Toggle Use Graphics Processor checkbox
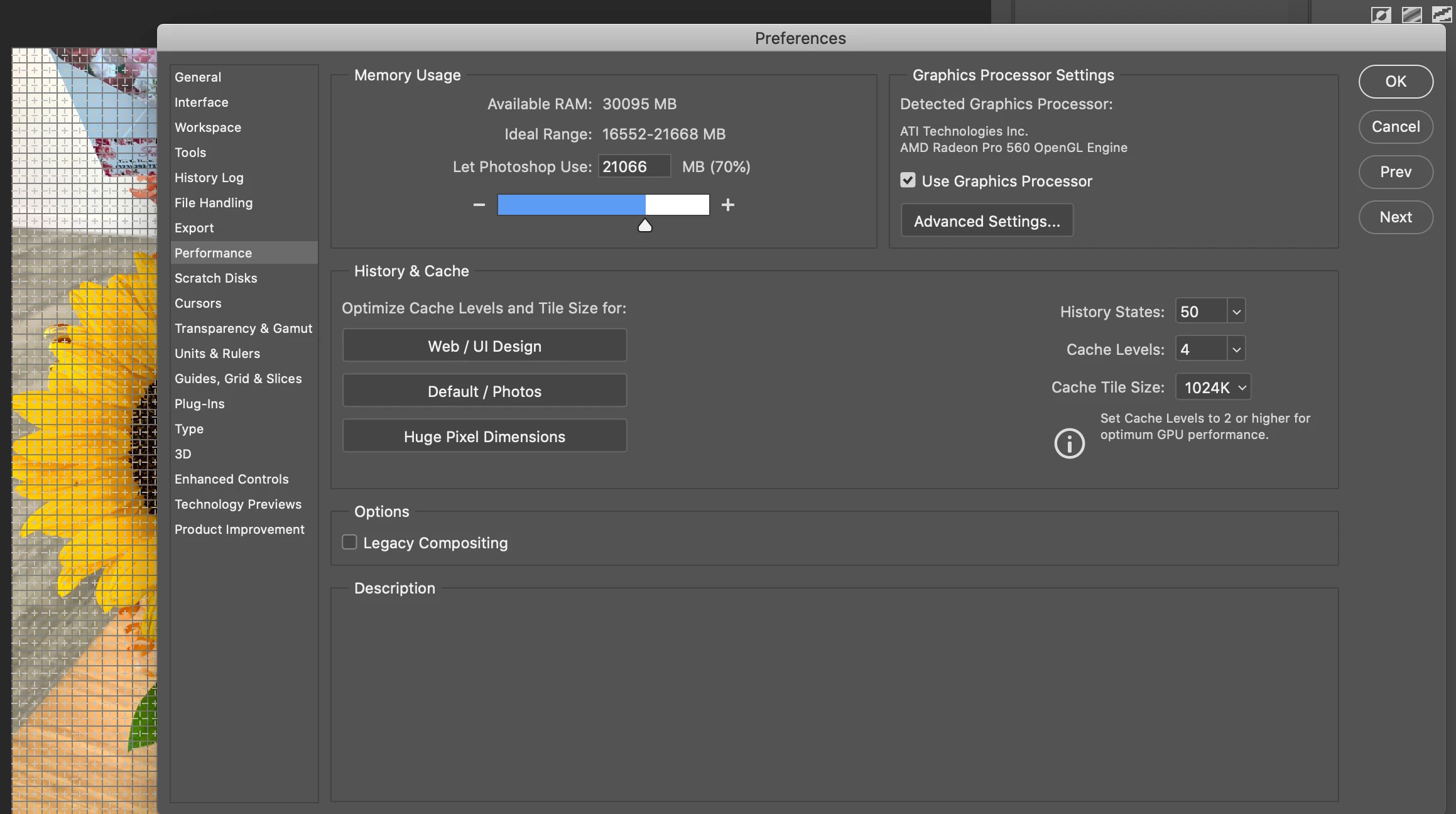 click(x=908, y=180)
